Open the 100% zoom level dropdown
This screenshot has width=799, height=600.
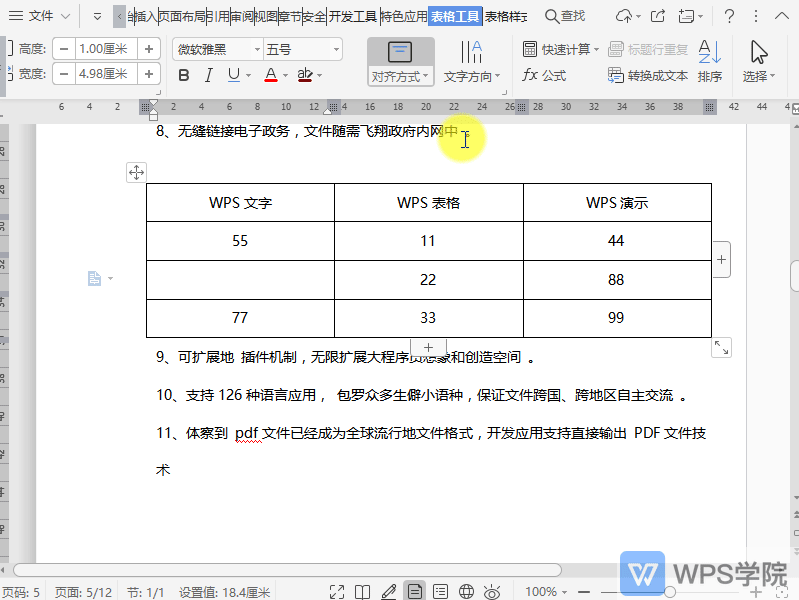[546, 592]
